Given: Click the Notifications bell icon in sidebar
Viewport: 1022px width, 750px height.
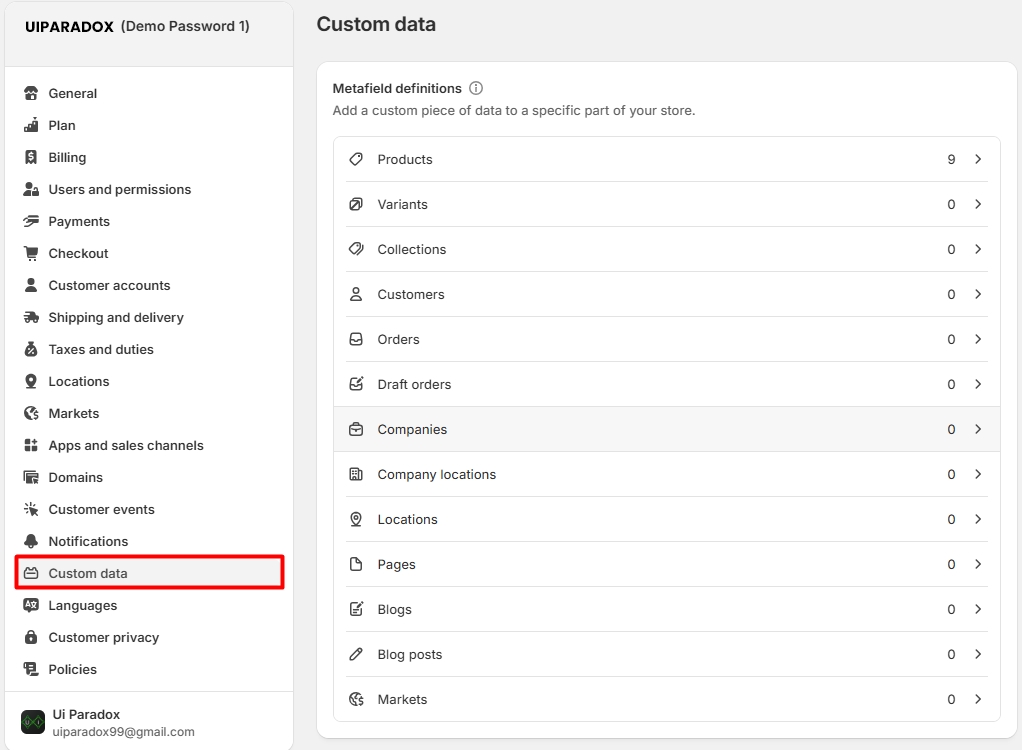Looking at the screenshot, I should click(31, 541).
